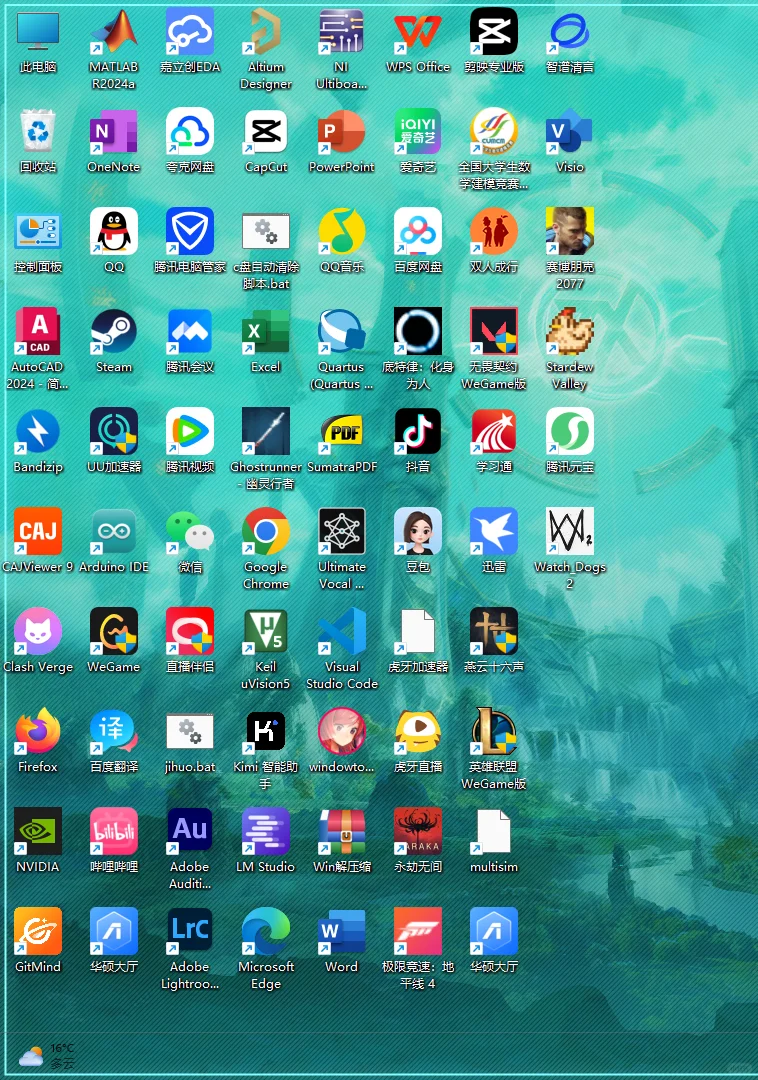This screenshot has width=758, height=1080.
Task: Open the 迅雷 Thunder icon
Action: point(494,531)
